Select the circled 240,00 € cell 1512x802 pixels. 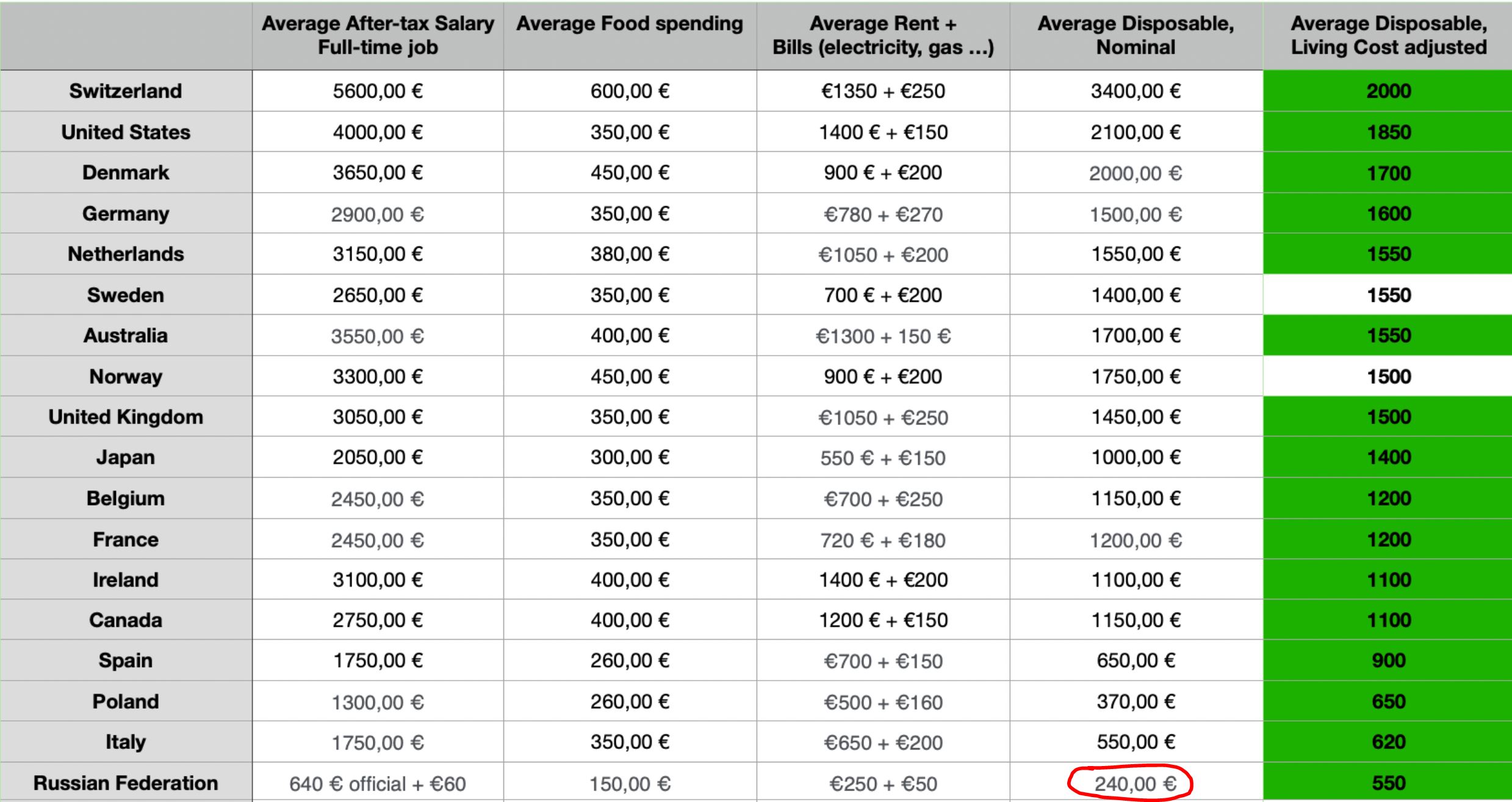pyautogui.click(x=1136, y=782)
